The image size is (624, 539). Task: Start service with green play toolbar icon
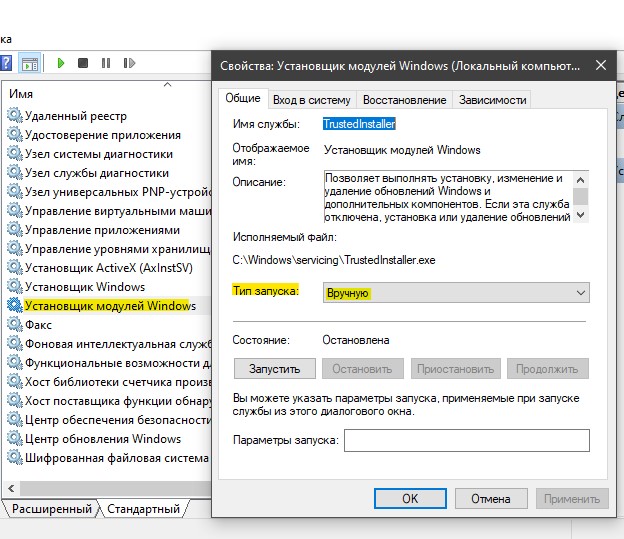click(x=60, y=63)
